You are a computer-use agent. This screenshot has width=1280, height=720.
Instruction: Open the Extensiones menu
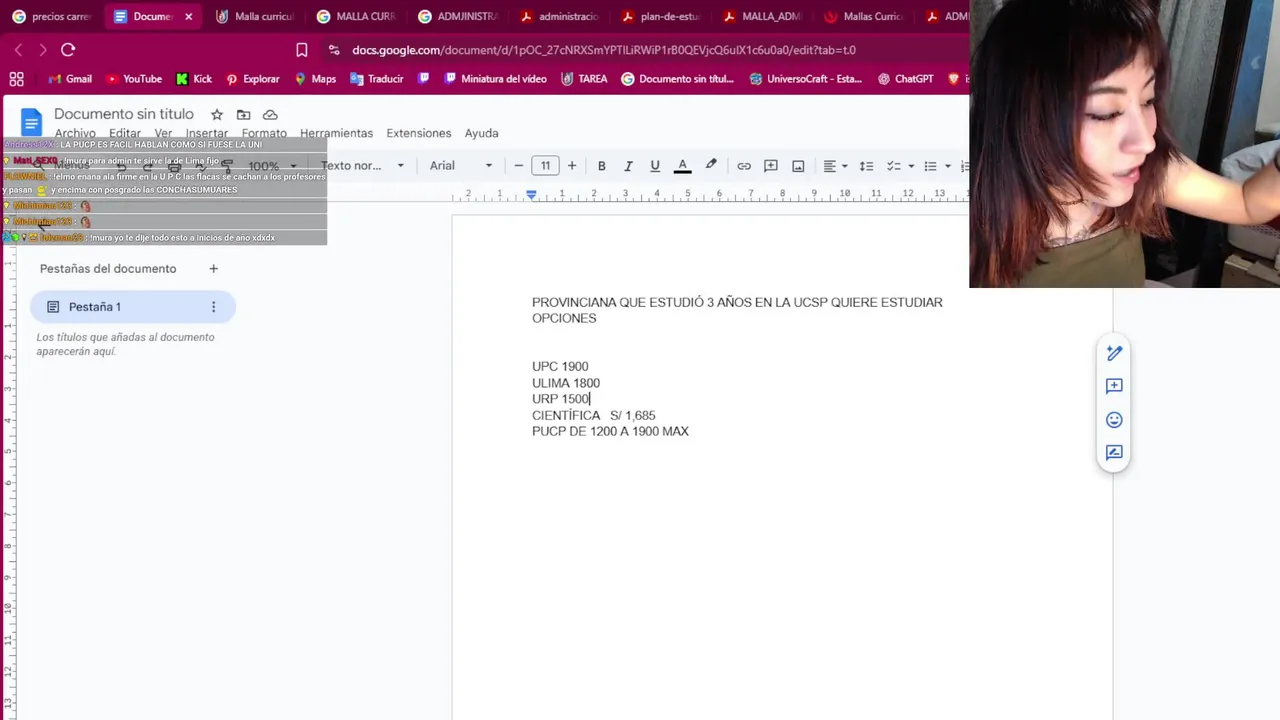click(x=419, y=133)
